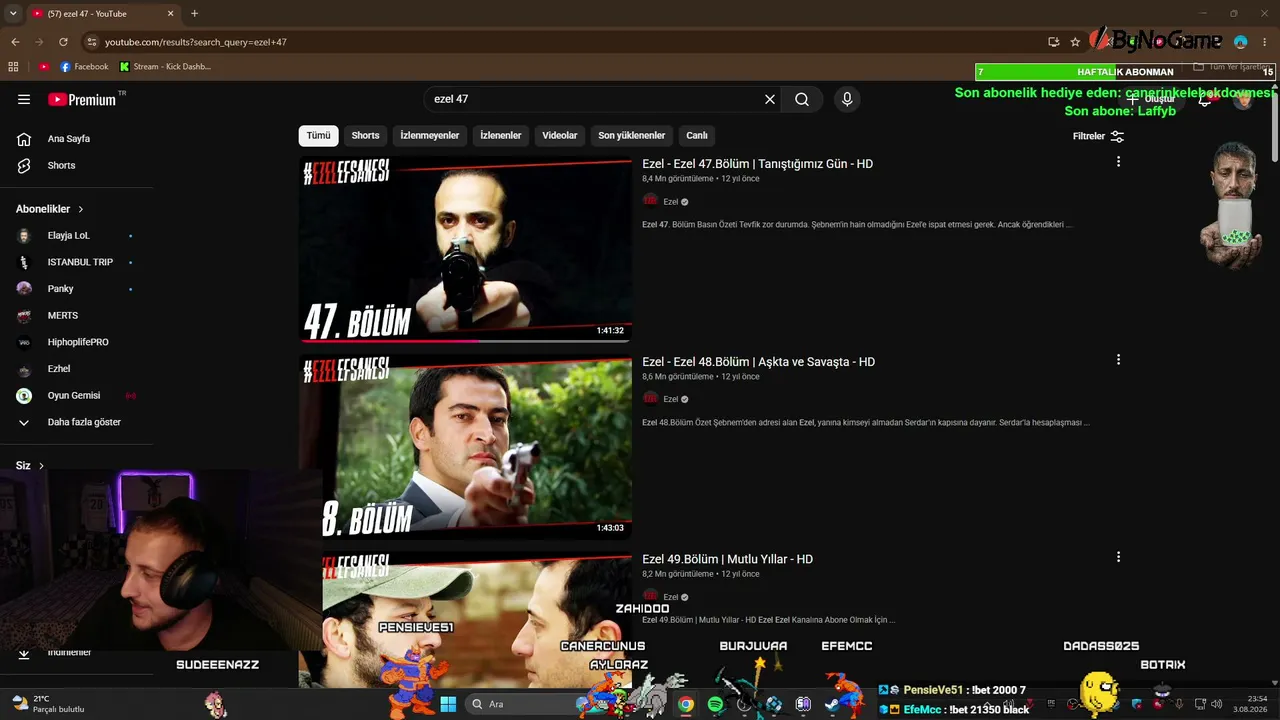Open the taskbar weather widget
Viewport: 1280px width, 720px height.
coord(48,704)
